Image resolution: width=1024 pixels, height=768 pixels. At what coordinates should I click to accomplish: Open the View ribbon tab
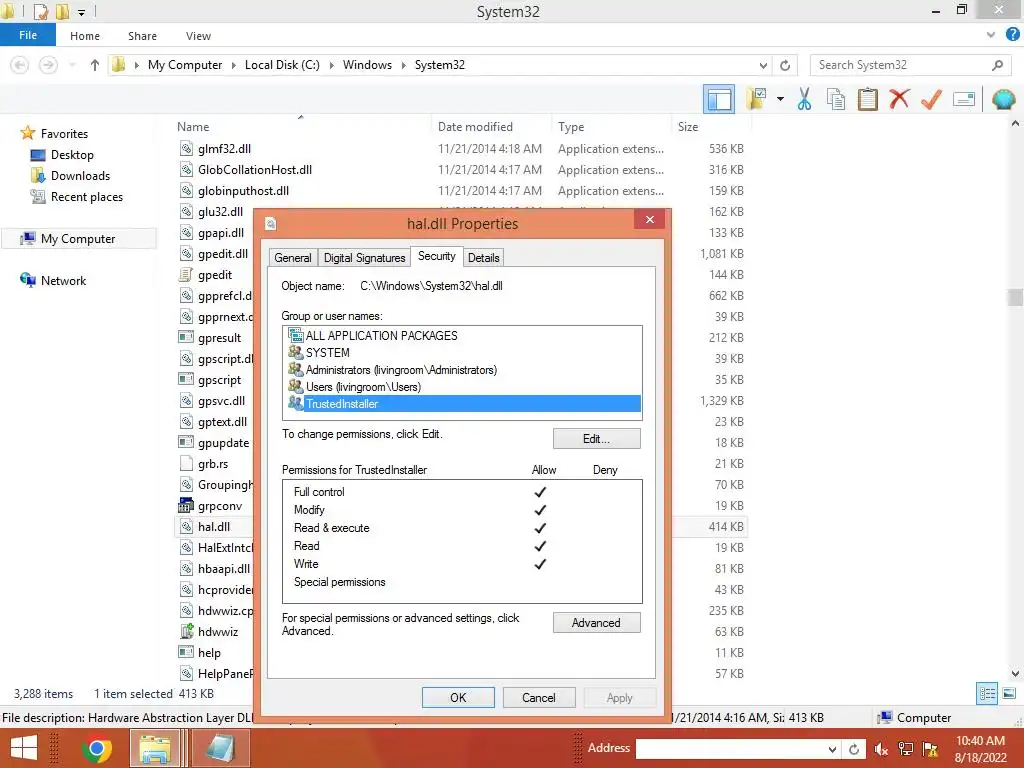click(198, 36)
